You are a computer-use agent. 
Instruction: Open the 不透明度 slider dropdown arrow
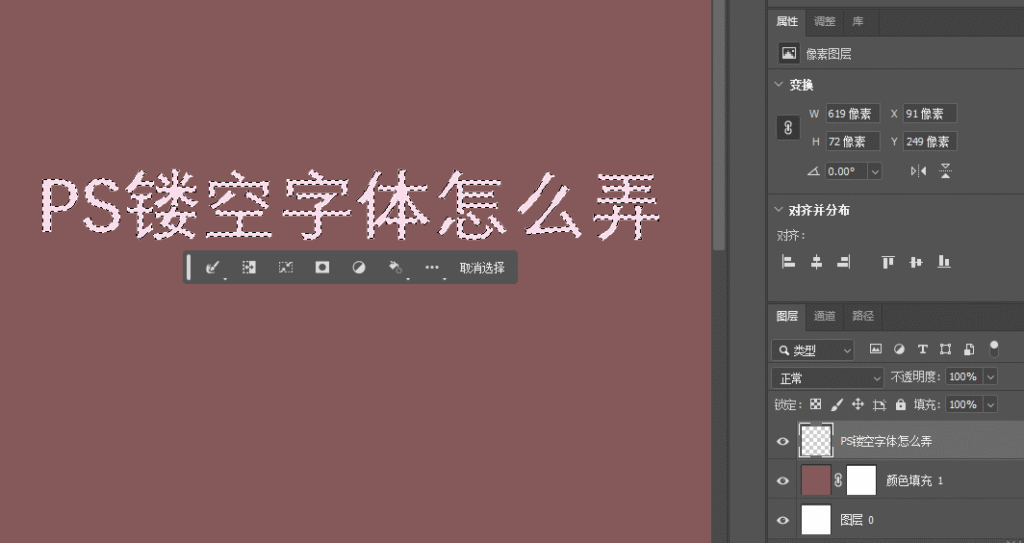991,377
